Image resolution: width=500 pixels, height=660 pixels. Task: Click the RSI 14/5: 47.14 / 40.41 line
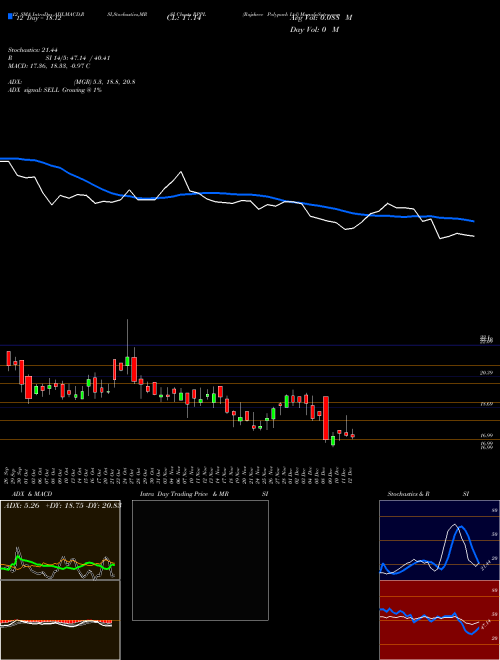click(x=59, y=58)
